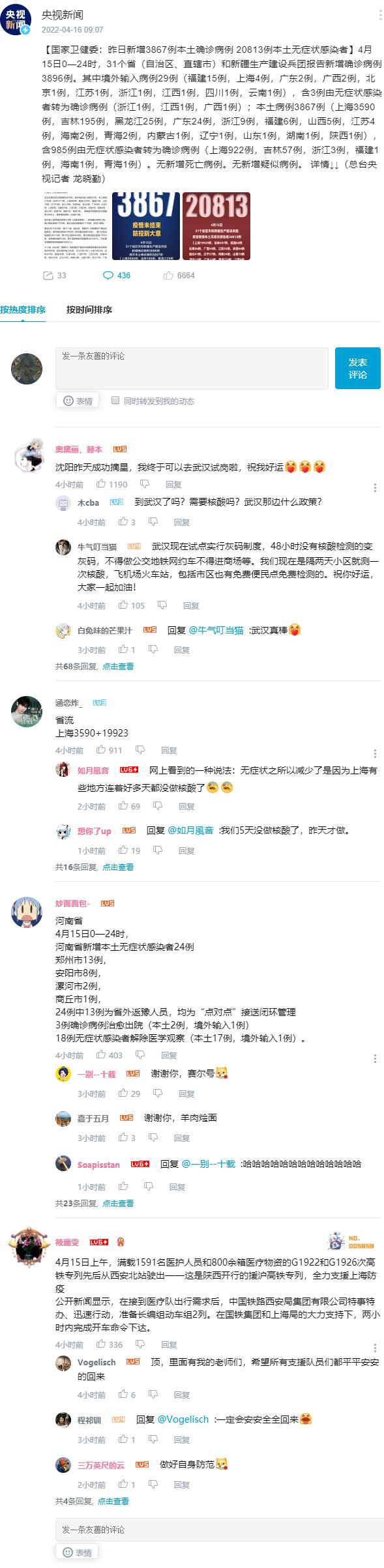The height and width of the screenshot is (1568, 384).
Task: Open the red 20813 infographic thumbnail
Action: click(x=216, y=226)
